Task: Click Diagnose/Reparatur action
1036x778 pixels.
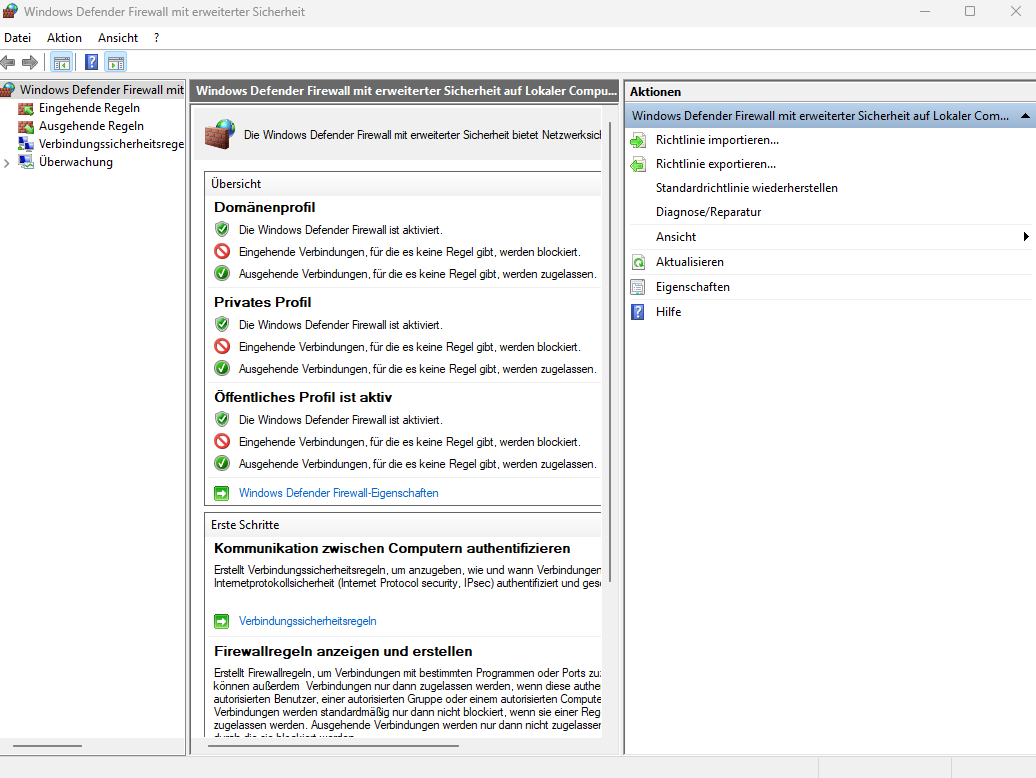Action: click(708, 212)
